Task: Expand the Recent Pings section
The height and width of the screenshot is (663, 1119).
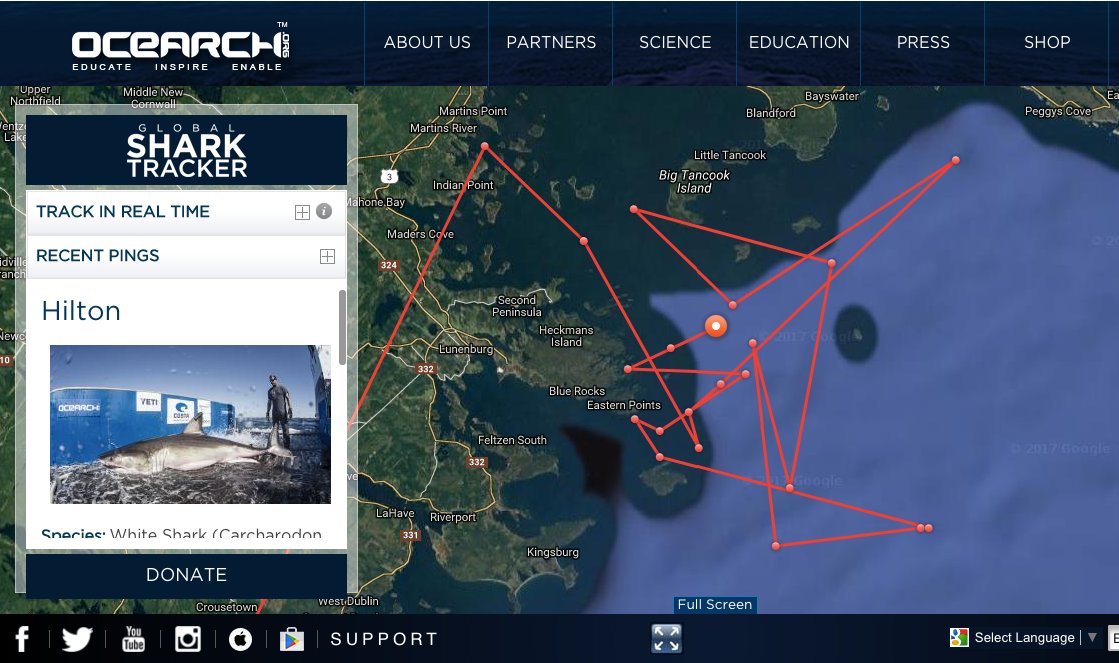Action: pyautogui.click(x=327, y=256)
